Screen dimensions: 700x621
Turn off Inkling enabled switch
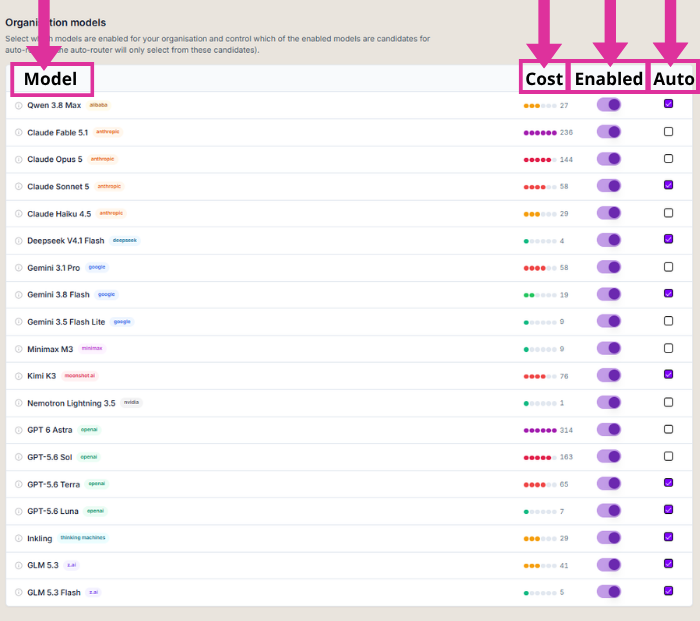608,538
